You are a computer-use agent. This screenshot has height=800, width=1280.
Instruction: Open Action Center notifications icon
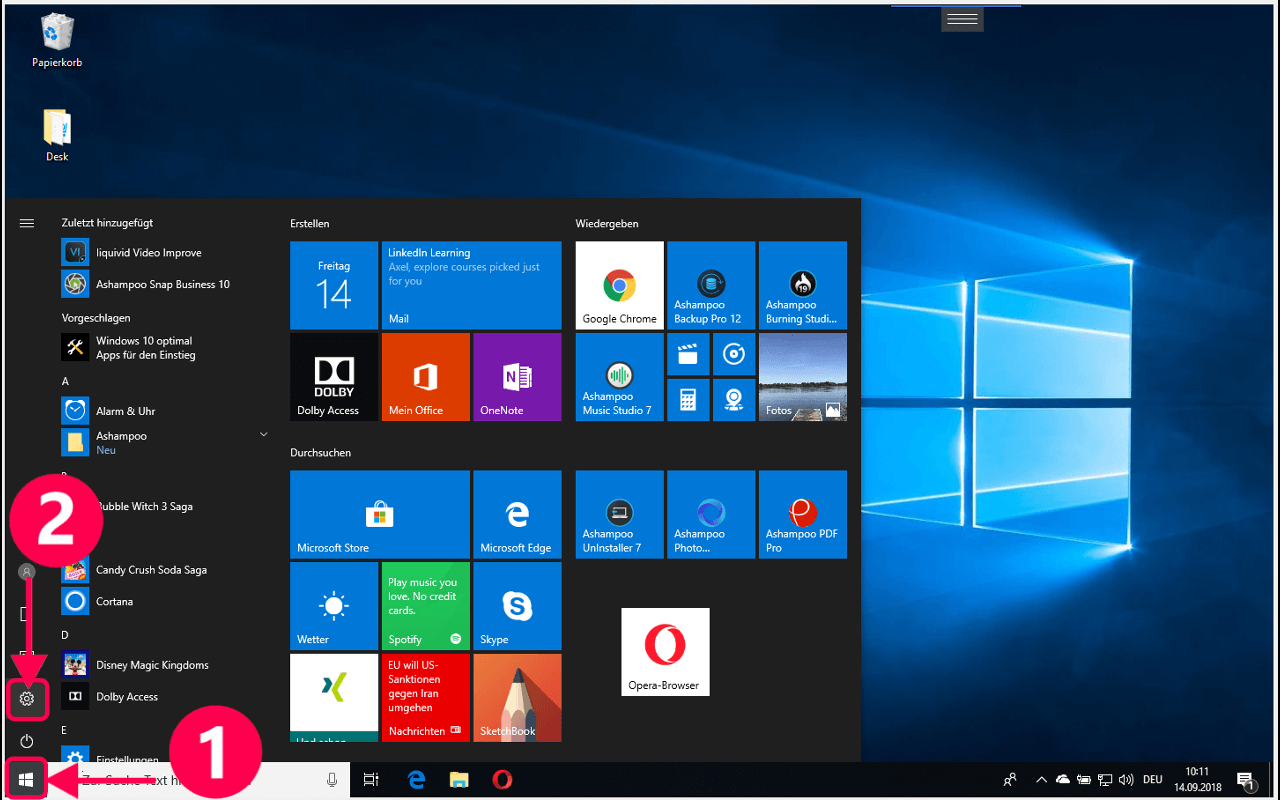pos(1246,780)
